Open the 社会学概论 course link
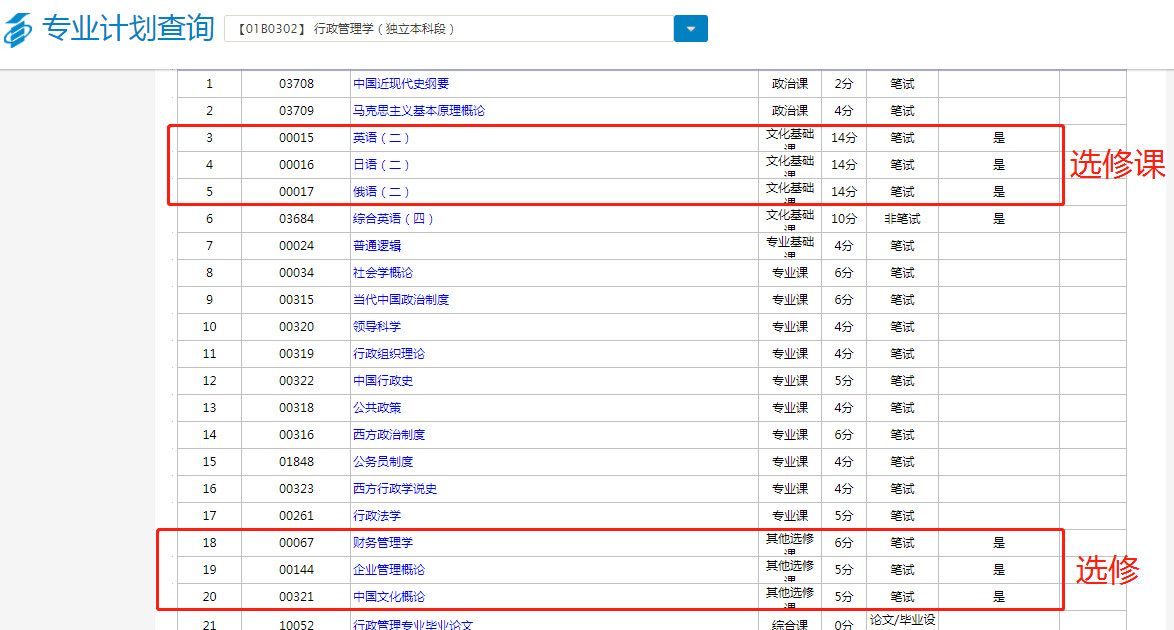This screenshot has width=1174, height=630. pos(383,273)
